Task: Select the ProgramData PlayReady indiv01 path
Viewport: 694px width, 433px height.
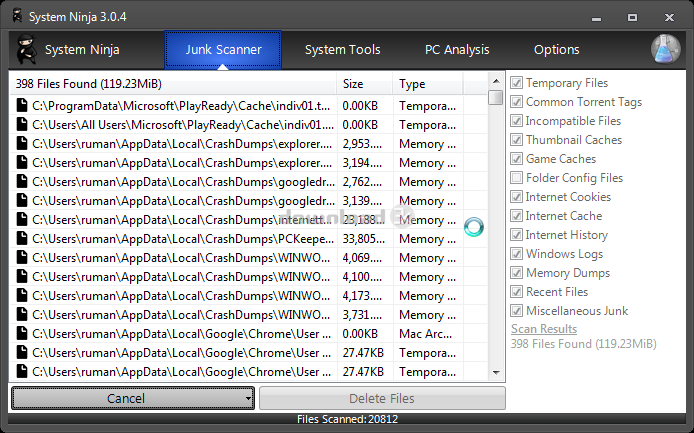Action: click(181, 106)
